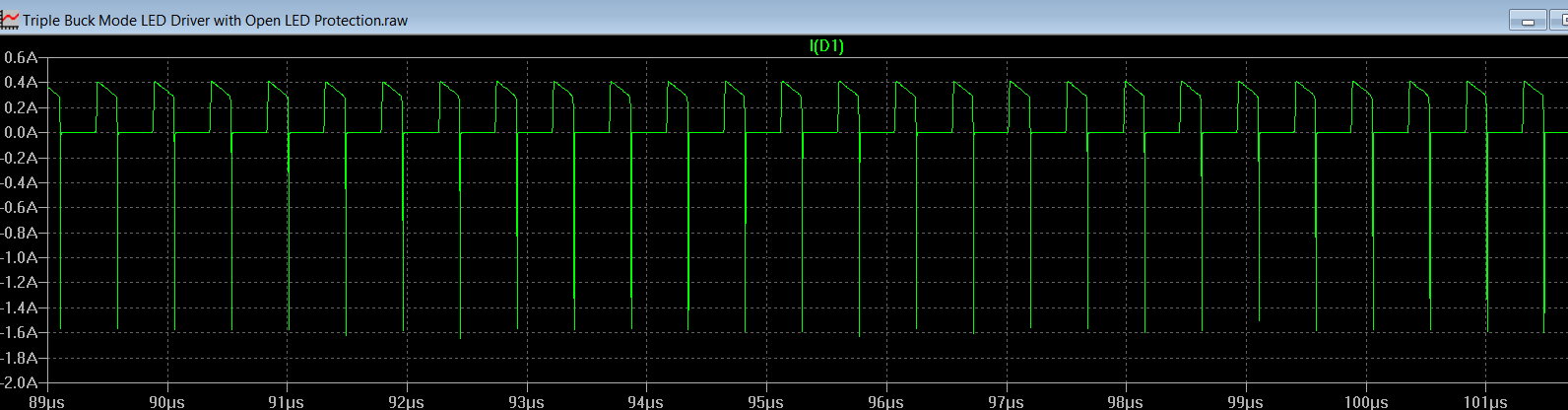Click the 89µs time axis label
The image size is (1568, 410).
pyautogui.click(x=47, y=402)
